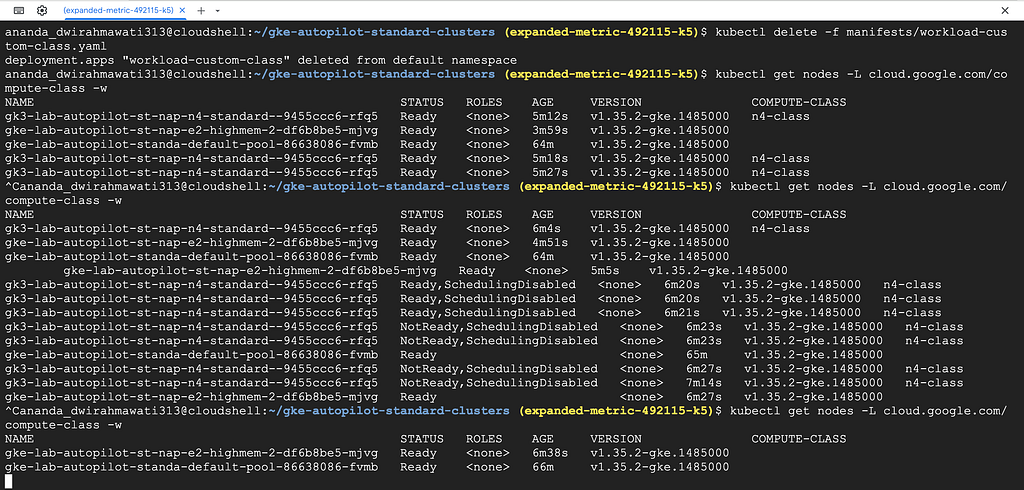Click the n4-standard node name aged 6m4s

pos(191,229)
